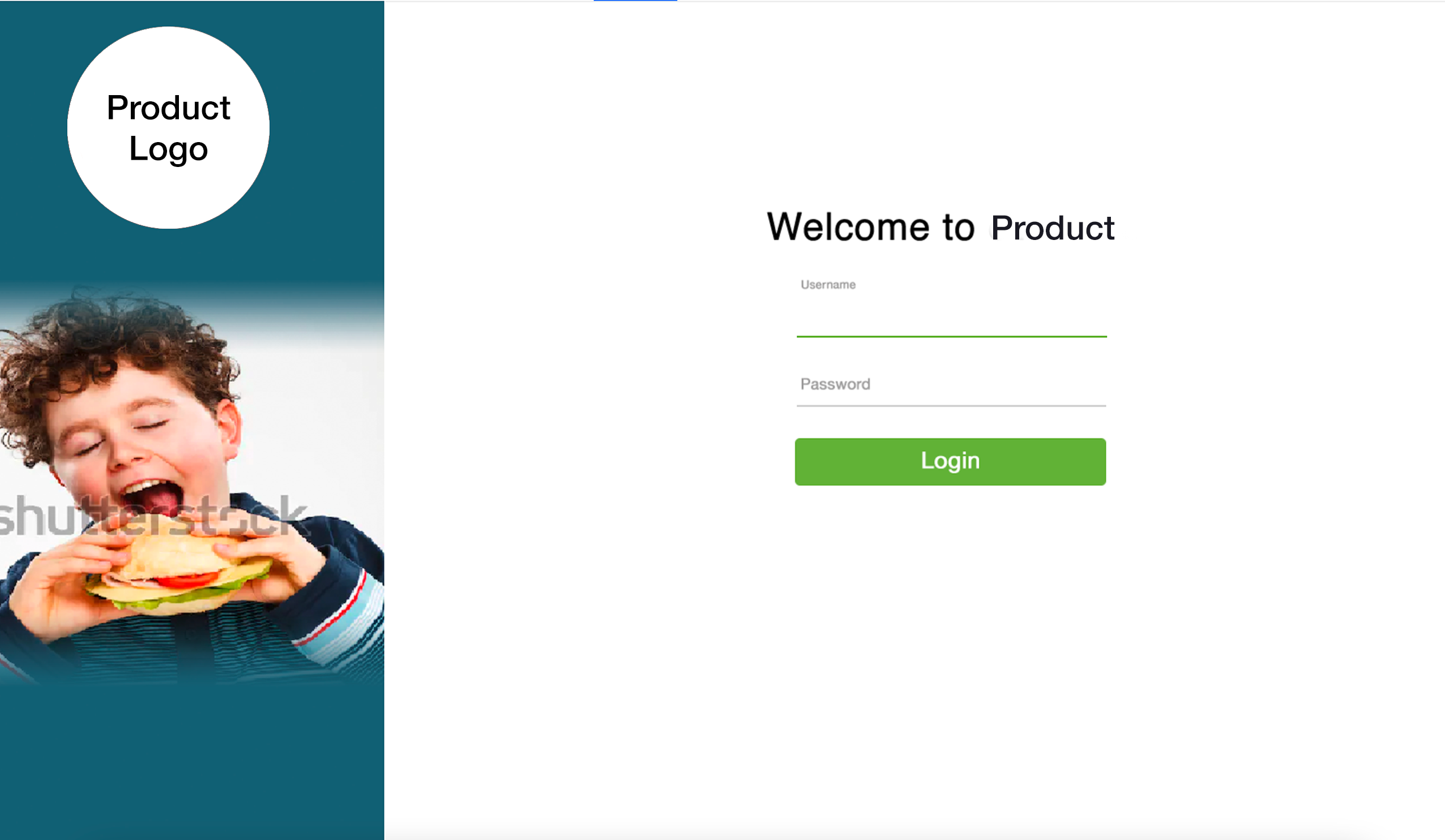Select the Password placeholder text
Viewport: 1445px width, 840px height.
[x=835, y=384]
